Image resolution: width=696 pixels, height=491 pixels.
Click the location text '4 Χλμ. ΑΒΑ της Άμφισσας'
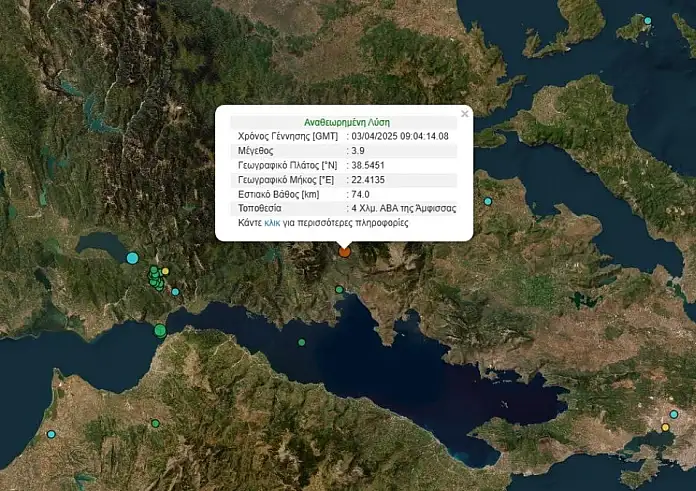(x=402, y=208)
